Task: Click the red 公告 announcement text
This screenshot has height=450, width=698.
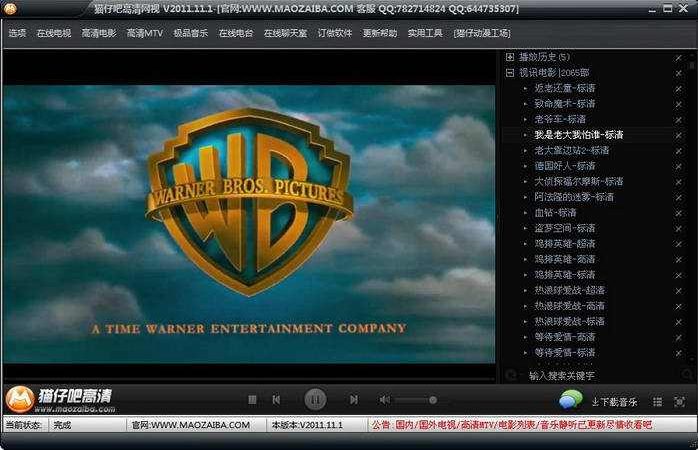Action: (512, 425)
